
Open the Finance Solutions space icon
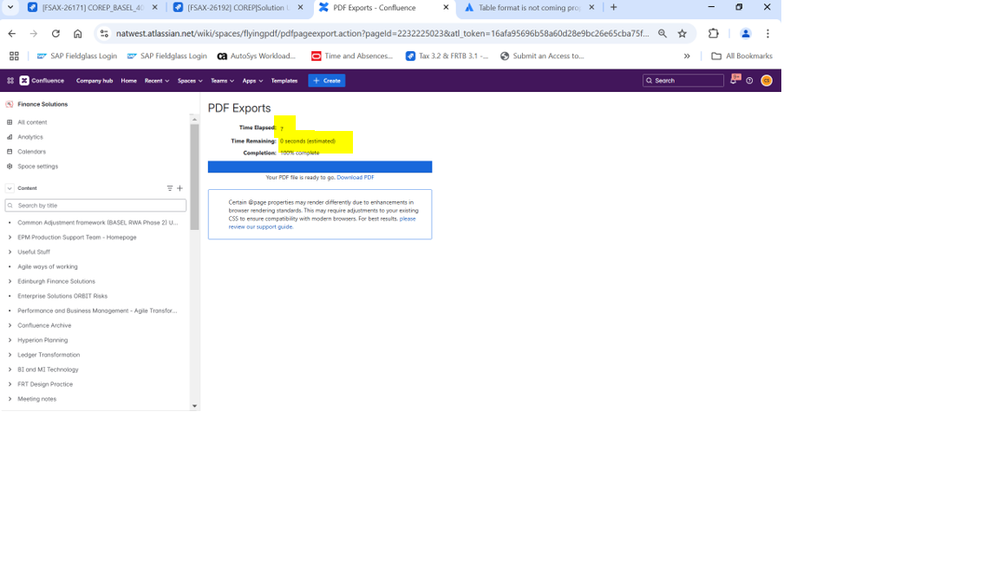click(10, 104)
